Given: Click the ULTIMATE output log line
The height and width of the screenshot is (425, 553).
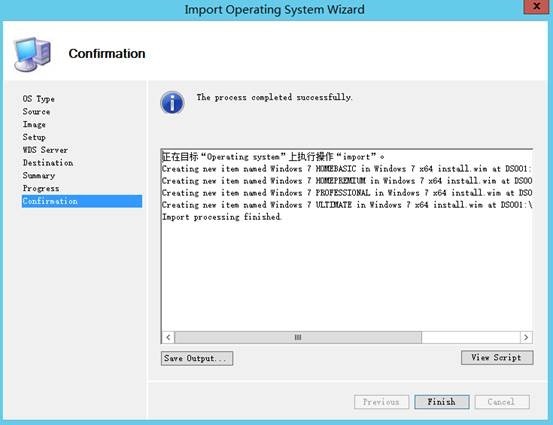Looking at the screenshot, I should click(x=347, y=205).
